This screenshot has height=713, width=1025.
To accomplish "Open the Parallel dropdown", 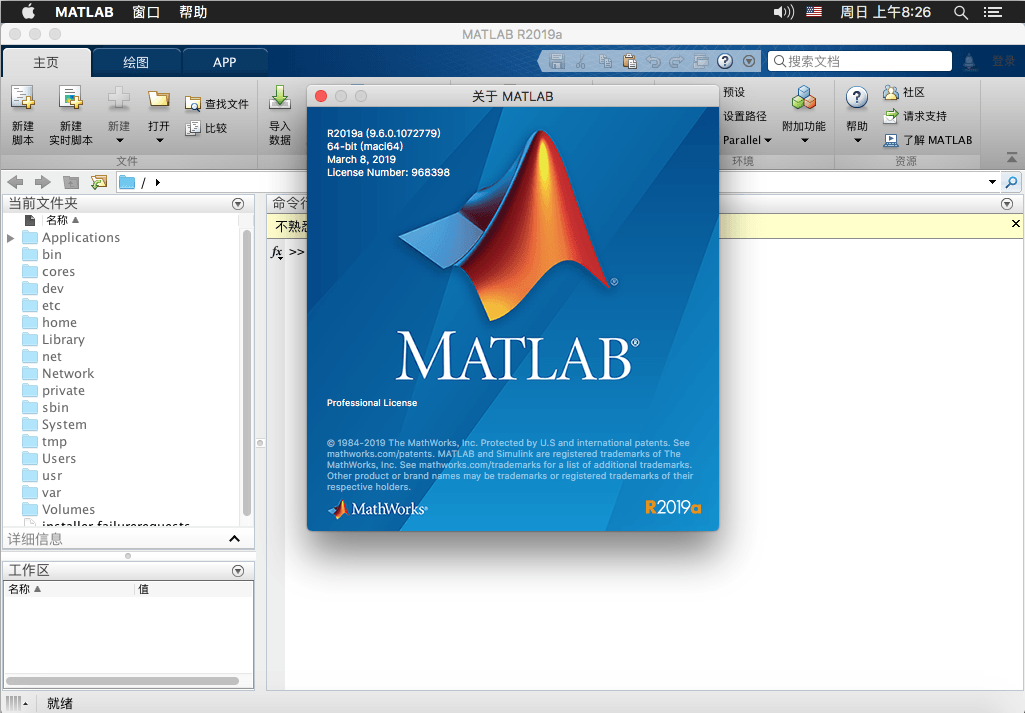I will click(747, 140).
